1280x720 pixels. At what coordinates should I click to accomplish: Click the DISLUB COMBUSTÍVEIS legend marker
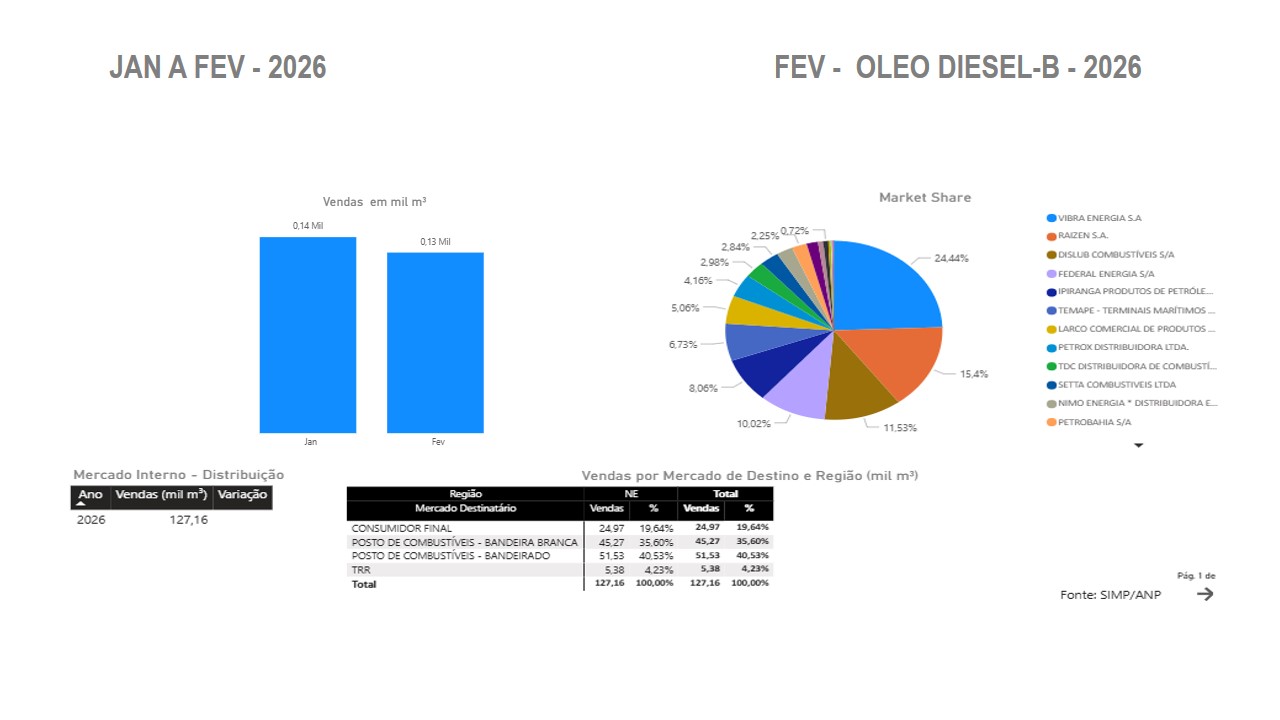[1051, 255]
